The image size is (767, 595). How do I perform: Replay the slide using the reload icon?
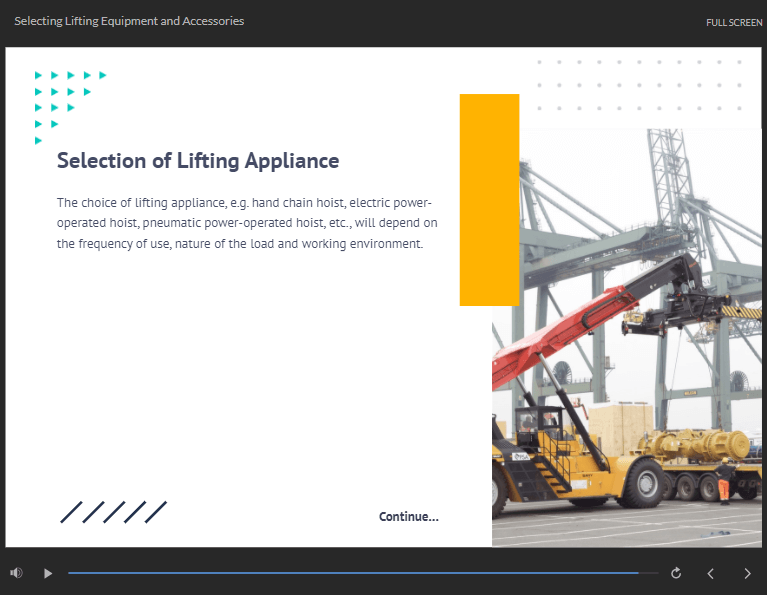676,573
